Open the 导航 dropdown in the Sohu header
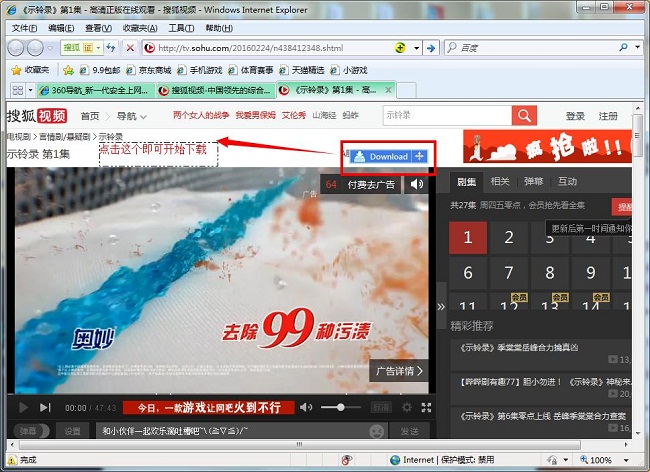Screen dimensions: 650x472 [x=131, y=116]
